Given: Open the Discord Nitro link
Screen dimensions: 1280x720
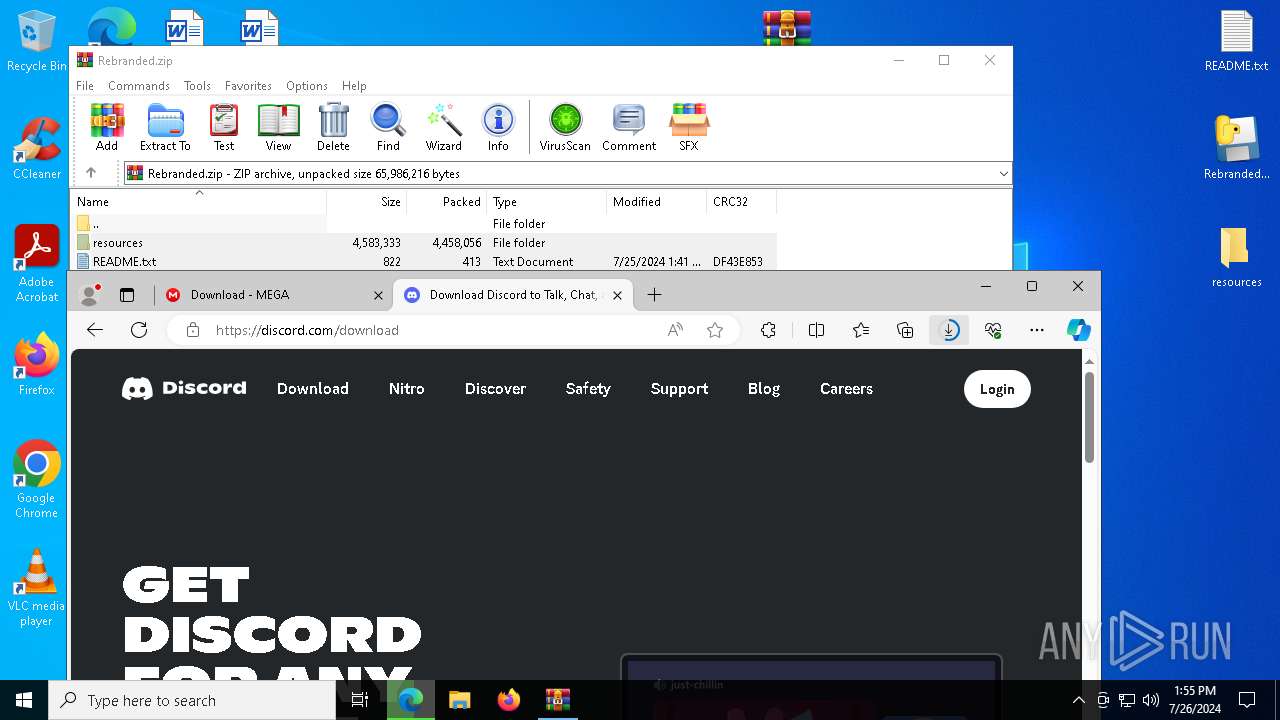Looking at the screenshot, I should coord(406,389).
